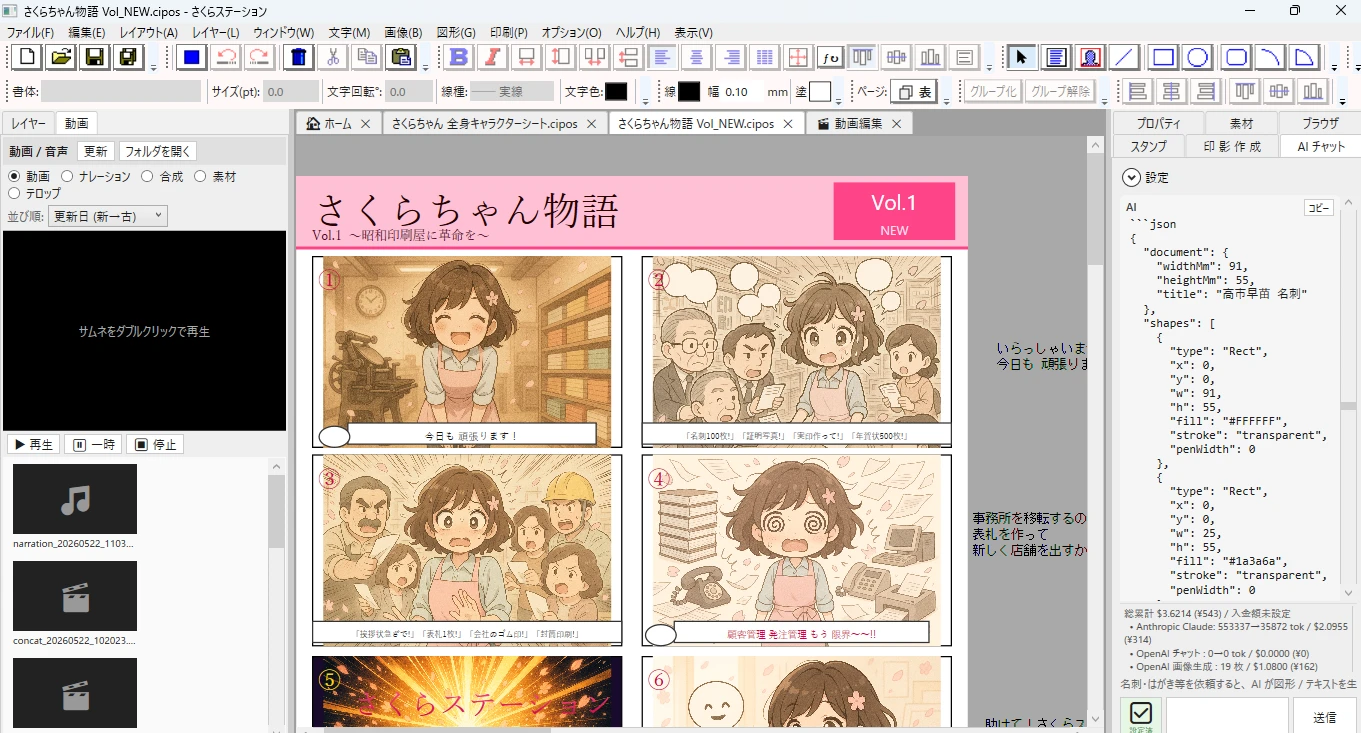The height and width of the screenshot is (733, 1361).
Task: Click the undo arrow icon in toolbar
Action: pos(226,57)
